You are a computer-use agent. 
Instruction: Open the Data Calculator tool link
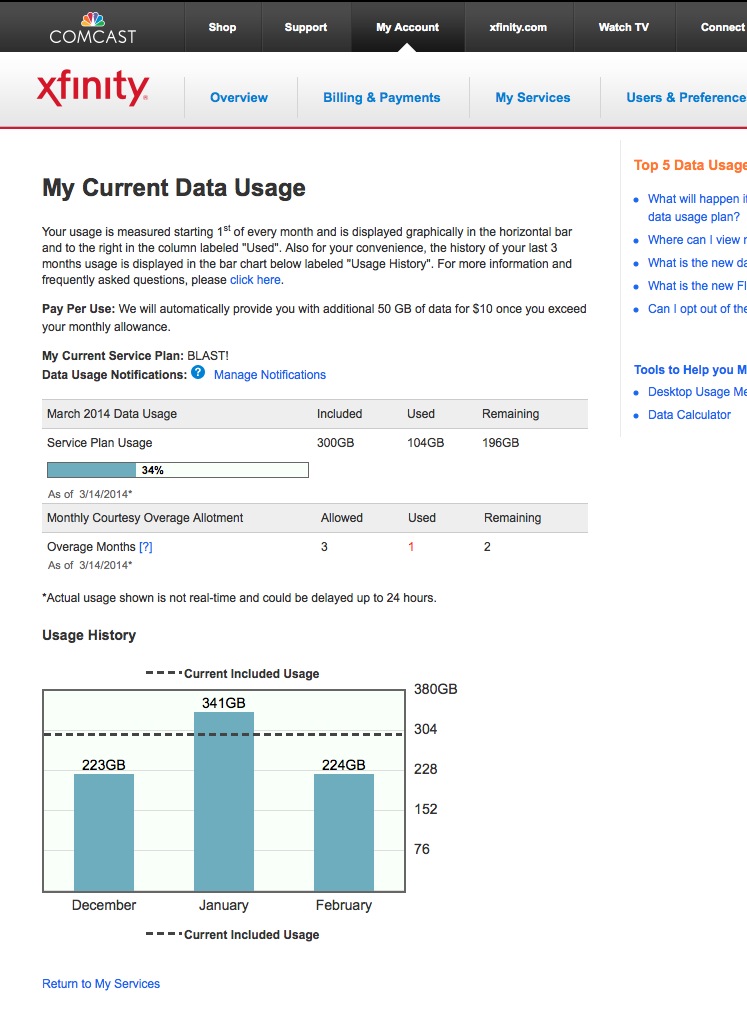point(689,415)
